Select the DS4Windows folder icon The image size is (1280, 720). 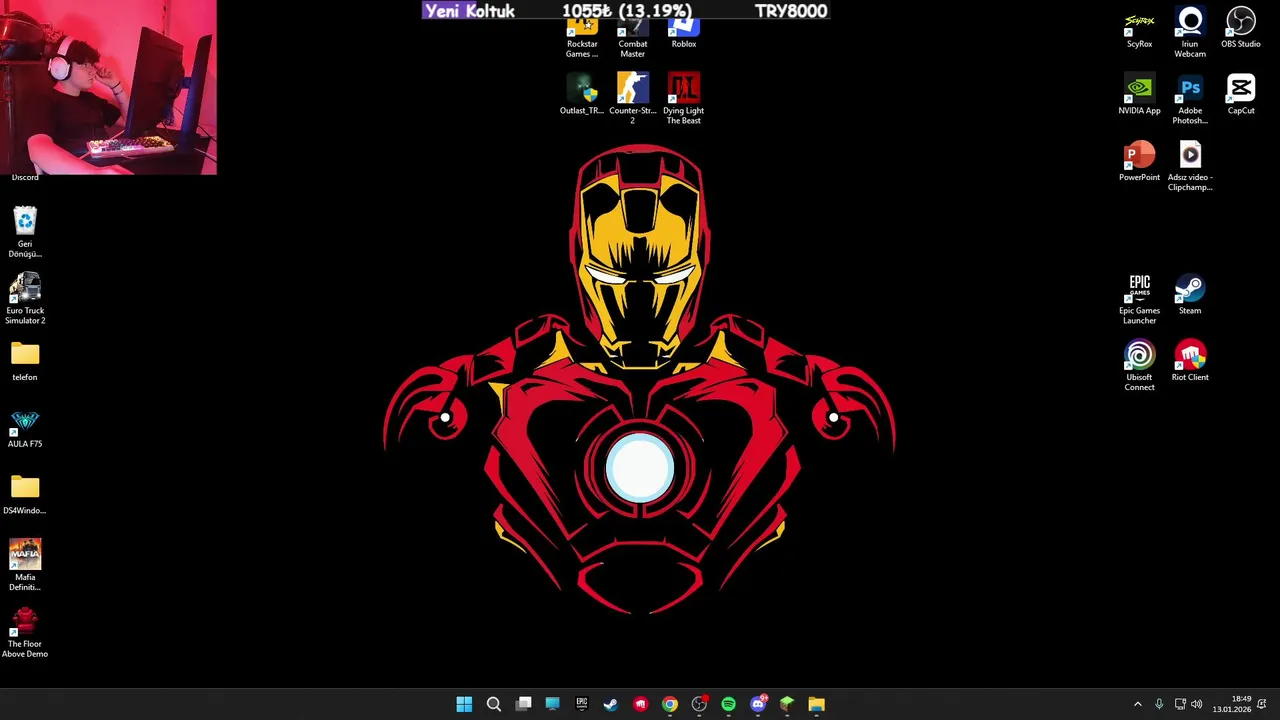click(x=25, y=495)
